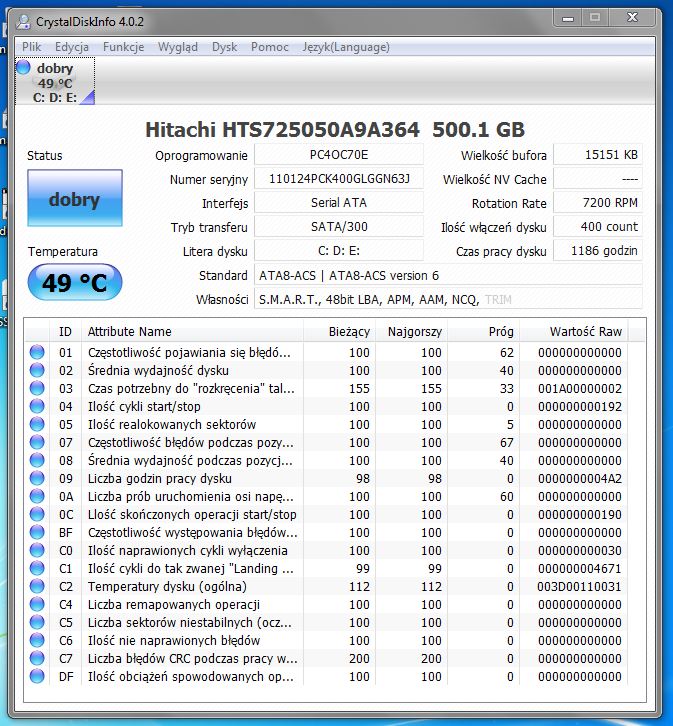Screen dimensions: 673x726
Task: Click the Najgorszy column header
Action: click(x=411, y=332)
